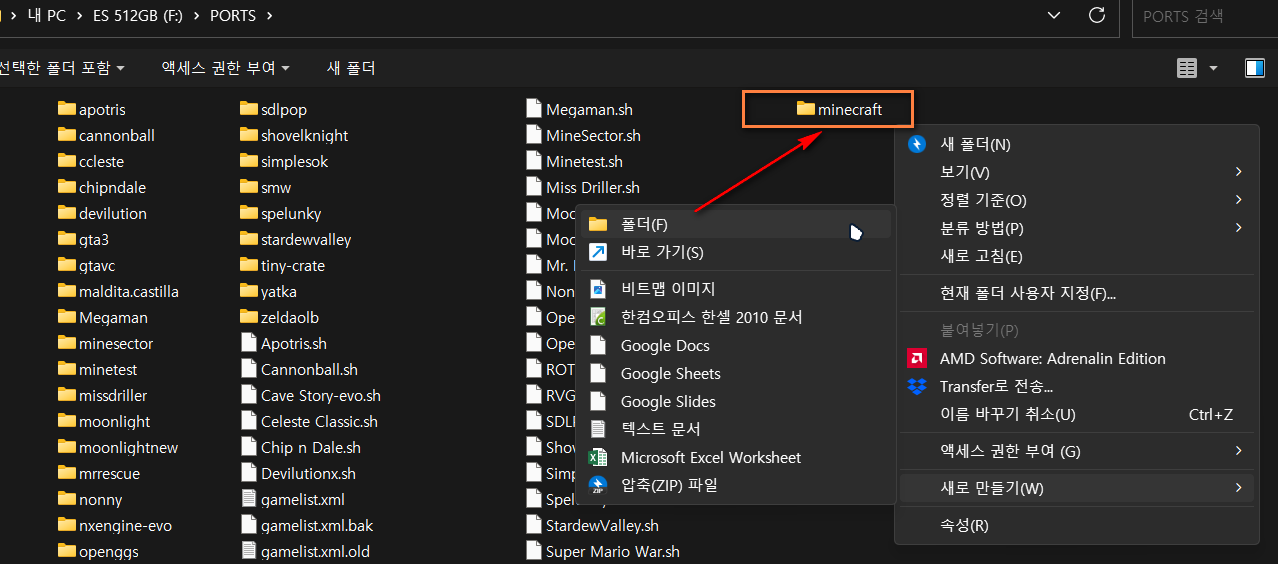This screenshot has height=564, width=1278.
Task: Click the ES 512GB (F:) breadcrumb
Action: point(137,16)
